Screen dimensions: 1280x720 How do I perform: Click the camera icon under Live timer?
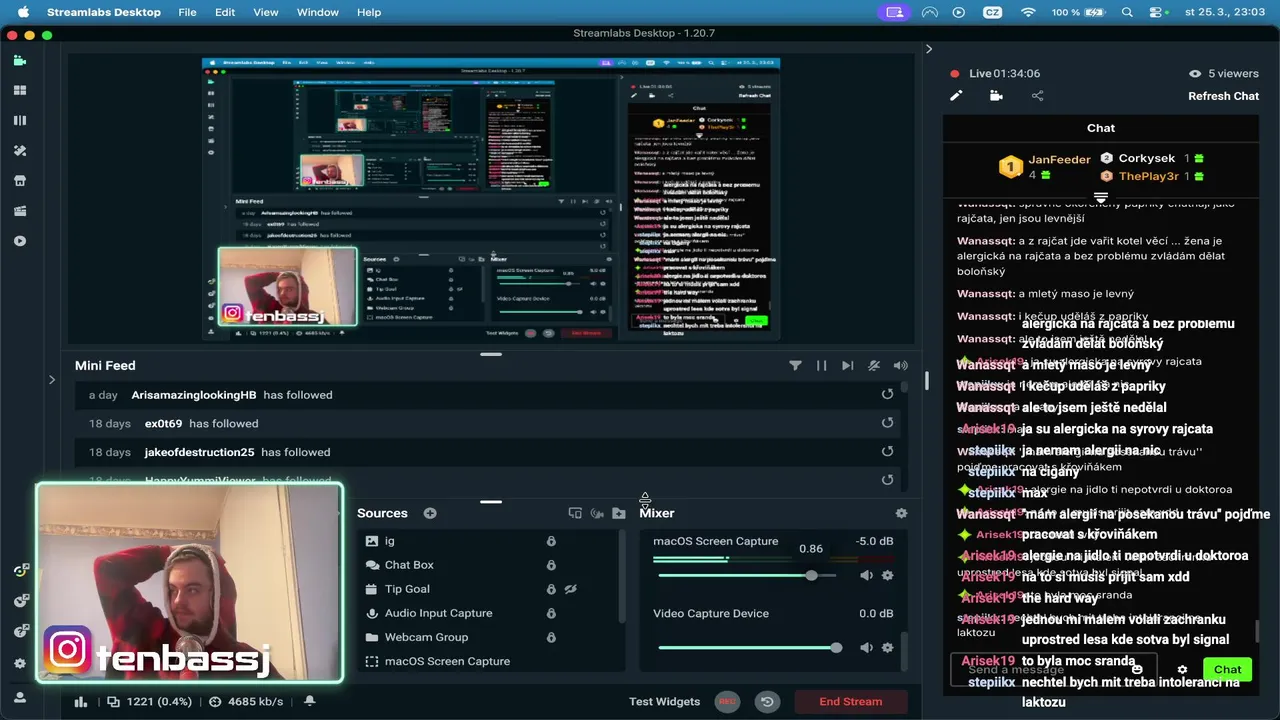pos(996,96)
